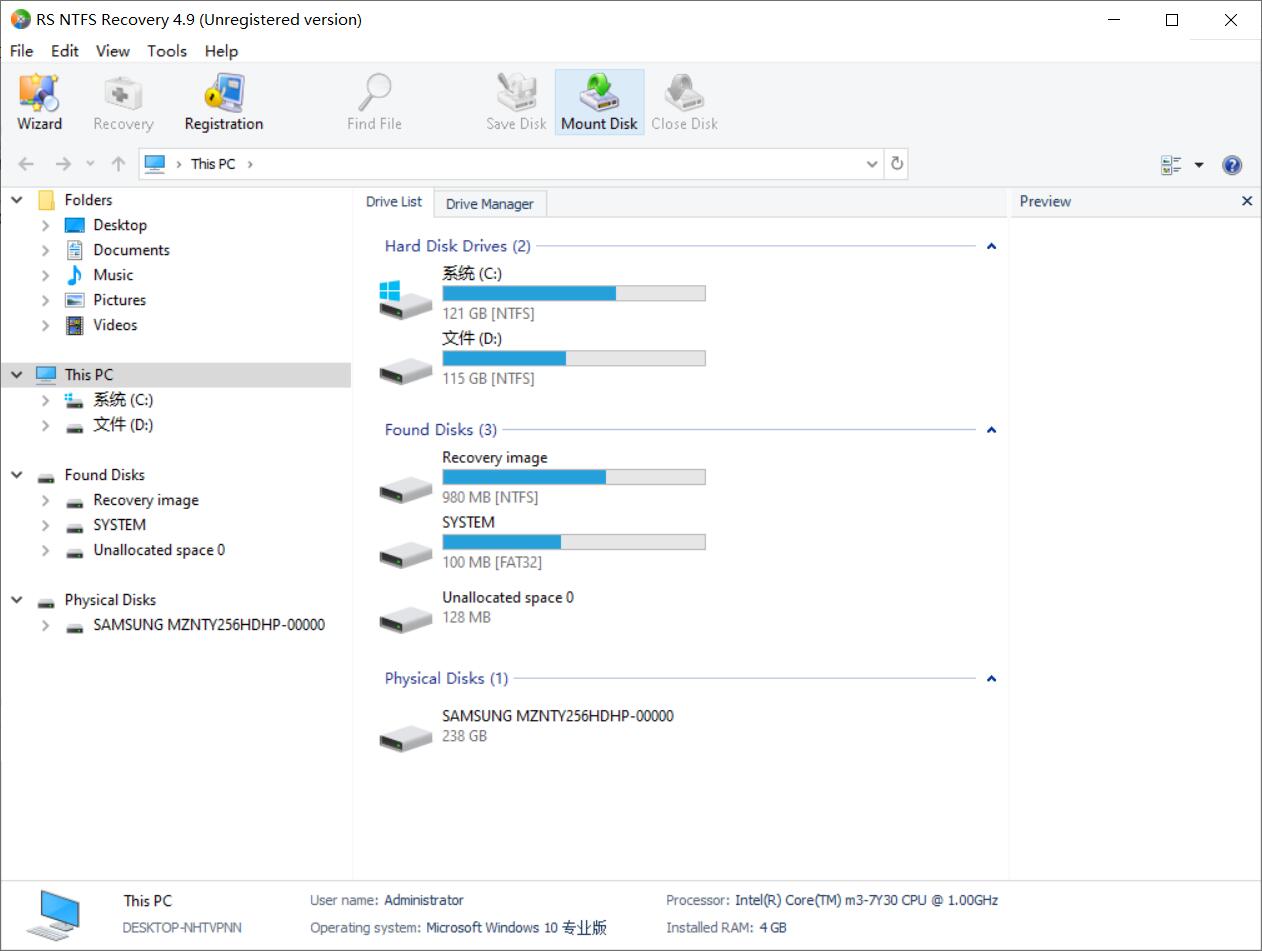The width and height of the screenshot is (1262, 951).
Task: Switch to the Drive List tab
Action: click(394, 202)
